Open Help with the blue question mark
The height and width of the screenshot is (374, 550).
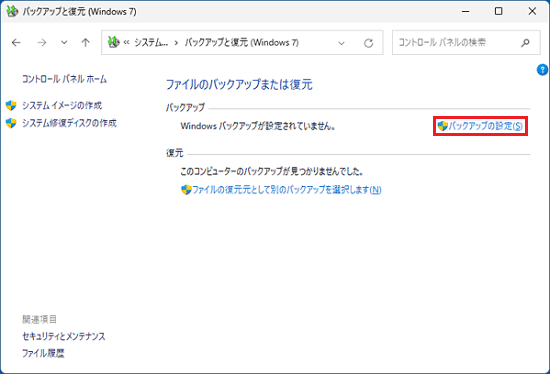pyautogui.click(x=542, y=70)
